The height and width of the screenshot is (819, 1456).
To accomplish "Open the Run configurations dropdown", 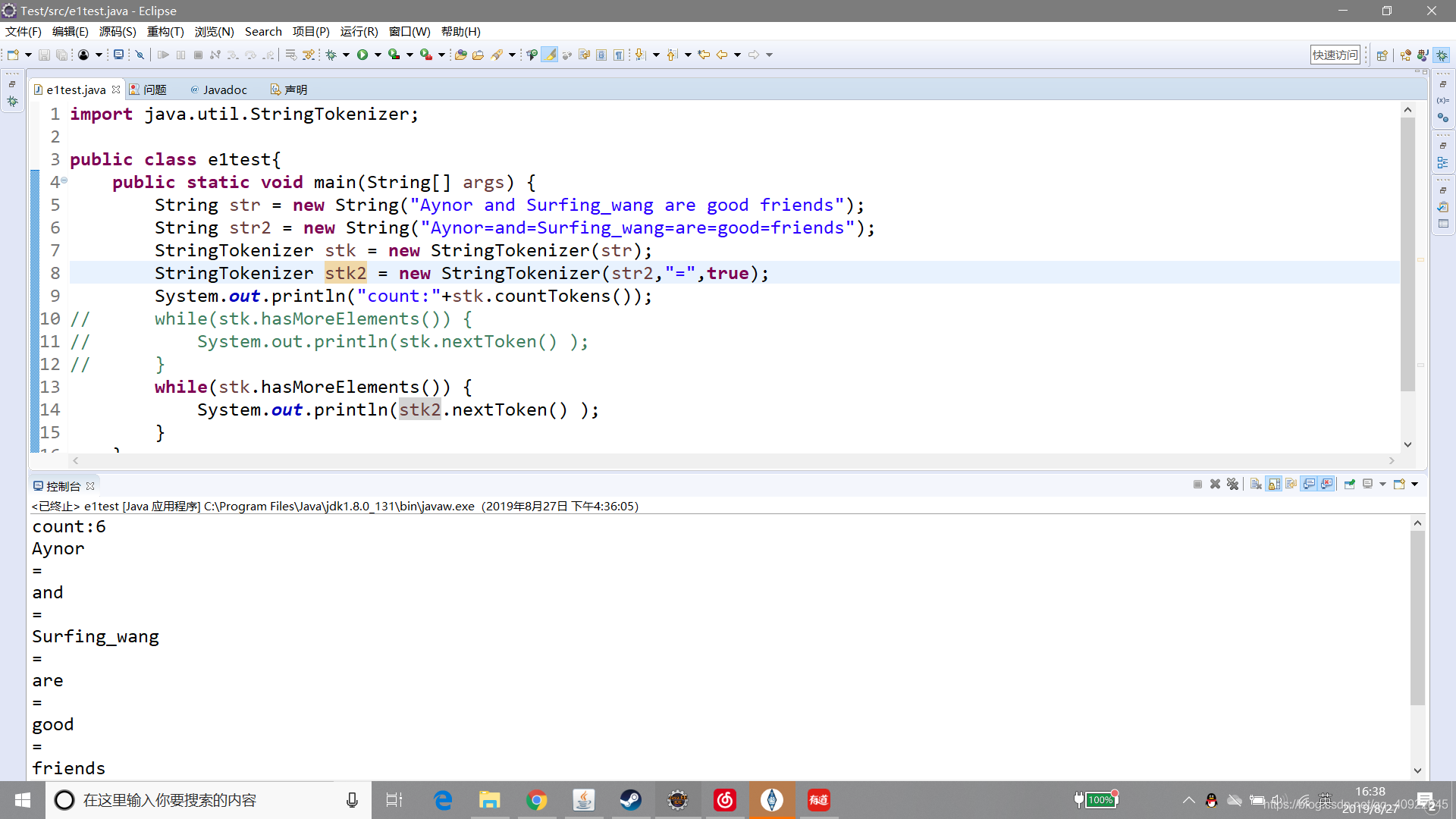I will click(377, 55).
